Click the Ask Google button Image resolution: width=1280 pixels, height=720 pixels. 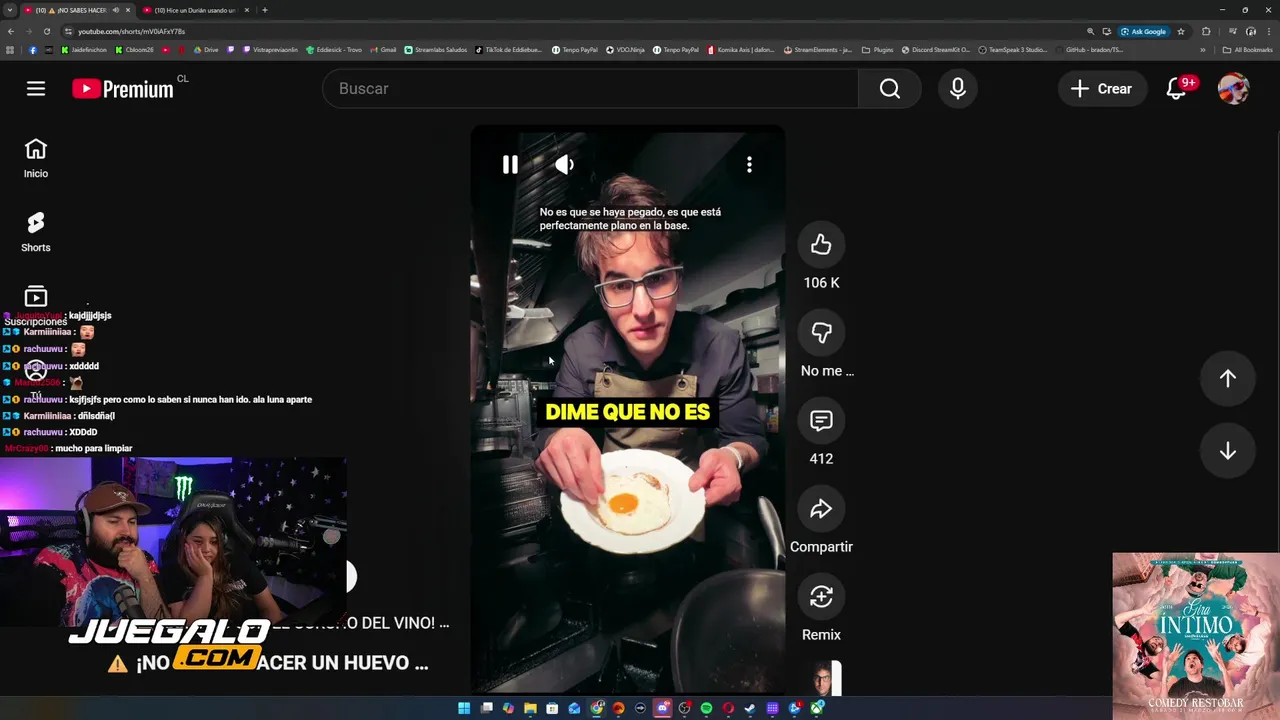[1143, 31]
